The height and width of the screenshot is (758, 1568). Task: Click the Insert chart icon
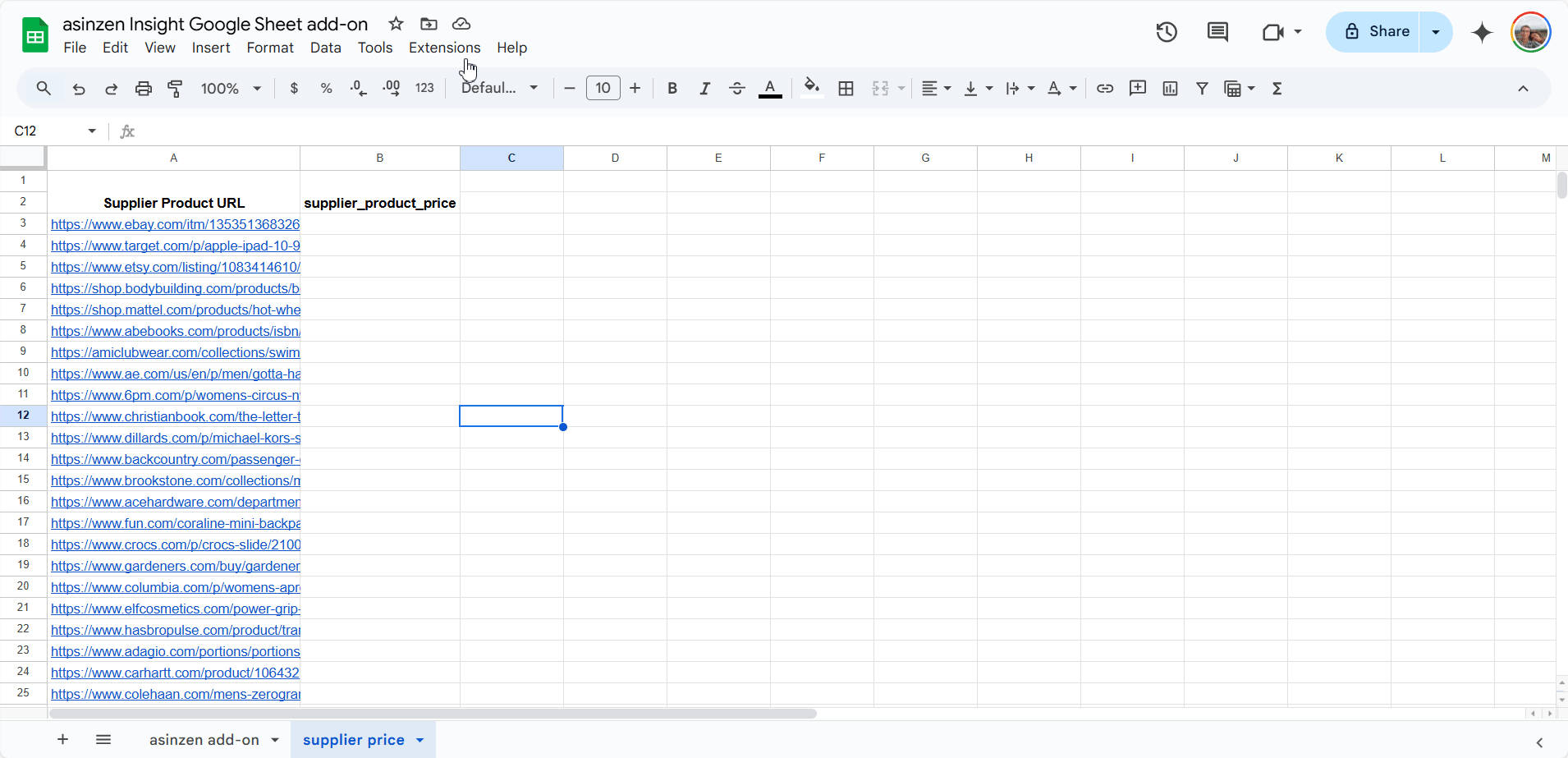1170,89
